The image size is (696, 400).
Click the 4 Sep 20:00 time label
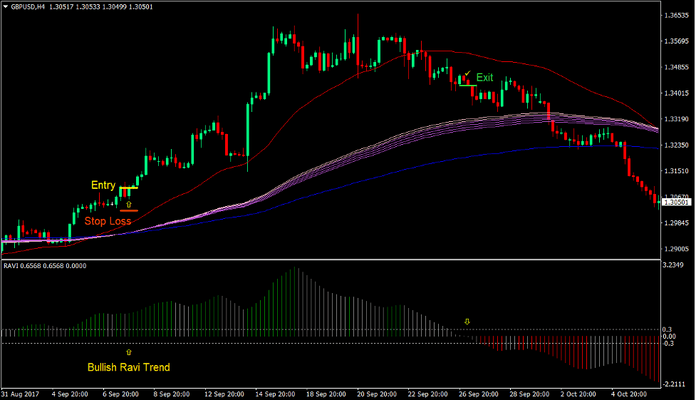pos(70,394)
